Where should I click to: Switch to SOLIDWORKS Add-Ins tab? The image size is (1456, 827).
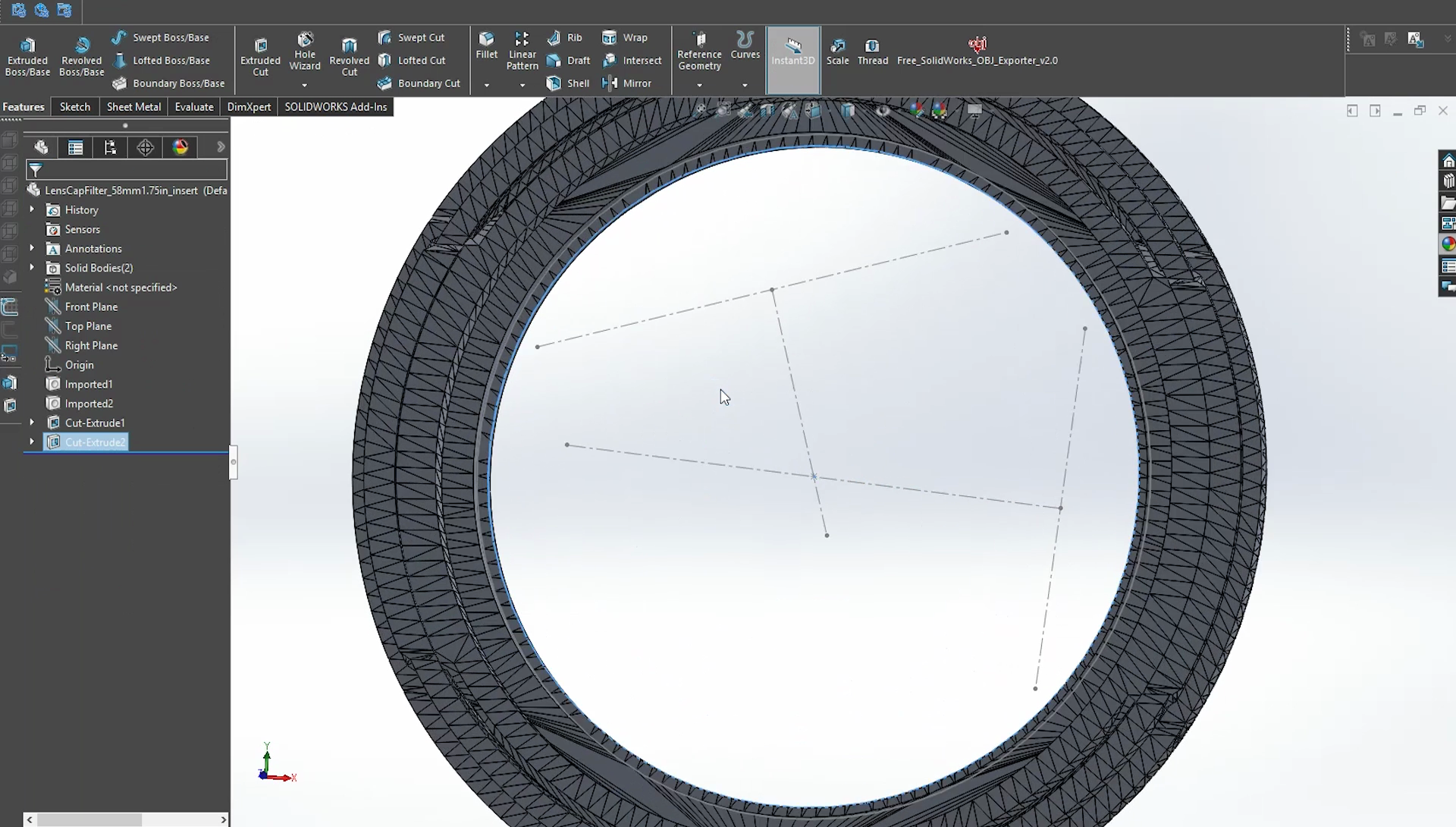[x=336, y=107]
